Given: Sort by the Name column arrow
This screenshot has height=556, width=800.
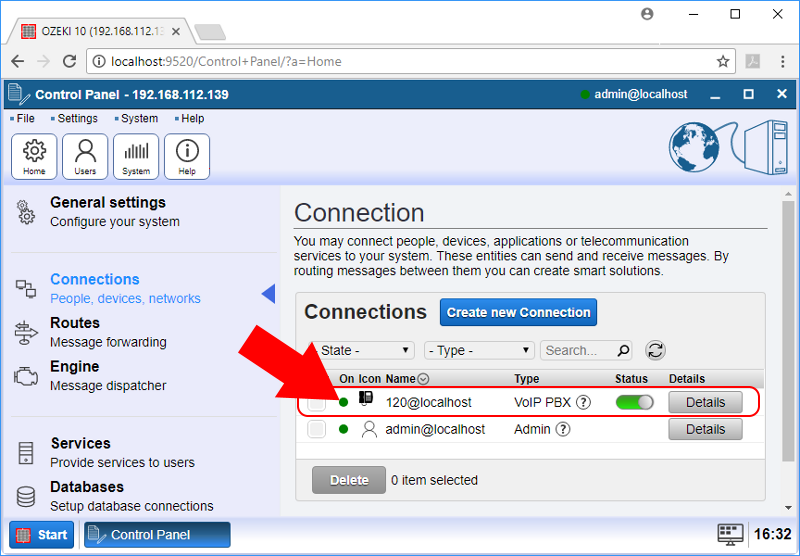Looking at the screenshot, I should (x=423, y=379).
